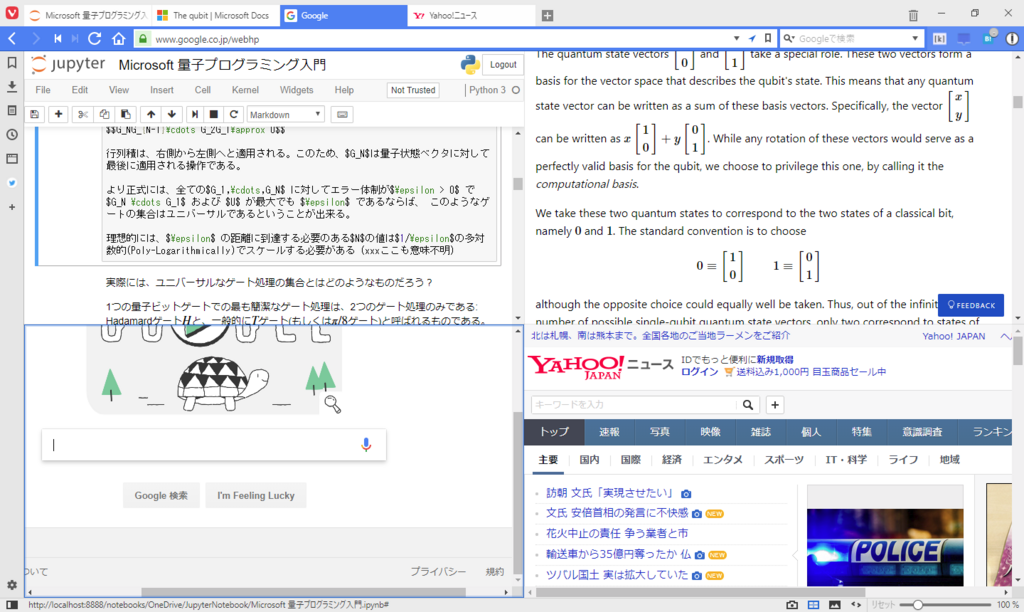Add a new tab with the plus button

(x=547, y=16)
